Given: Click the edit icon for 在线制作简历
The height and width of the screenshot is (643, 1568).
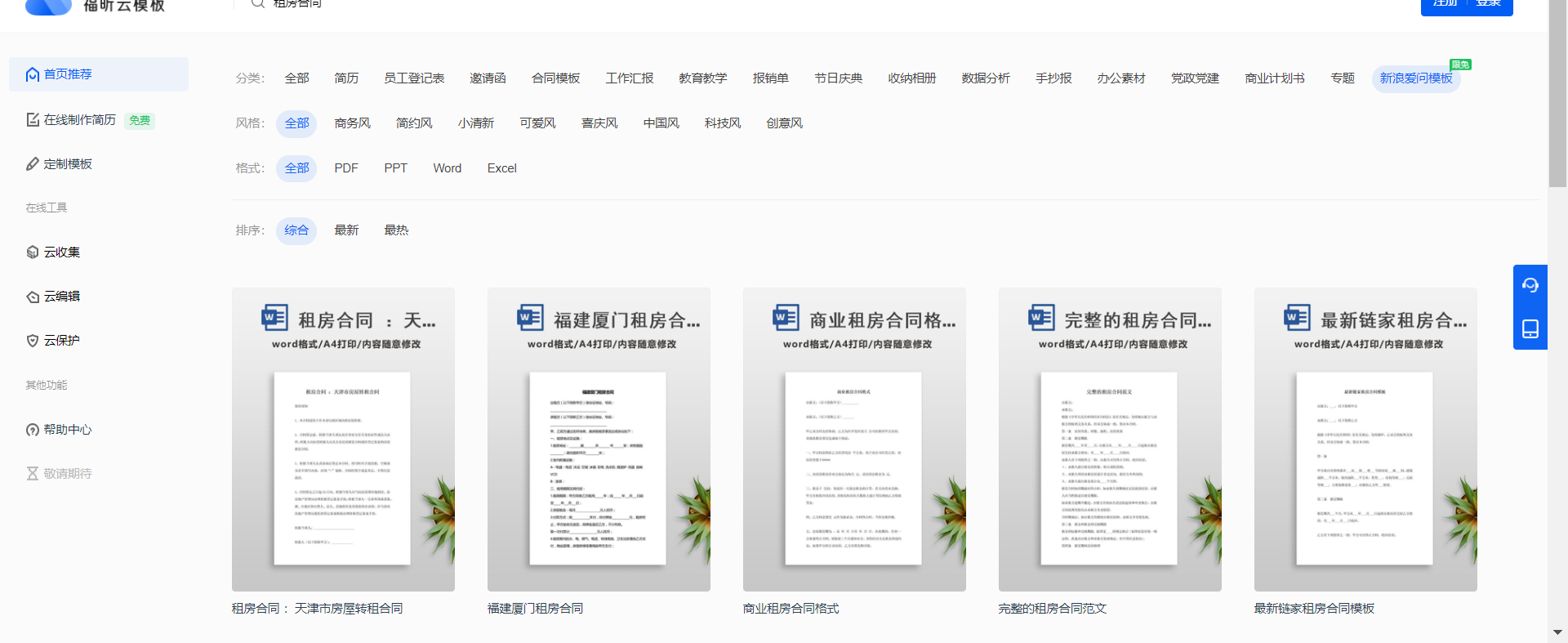Looking at the screenshot, I should pyautogui.click(x=33, y=120).
